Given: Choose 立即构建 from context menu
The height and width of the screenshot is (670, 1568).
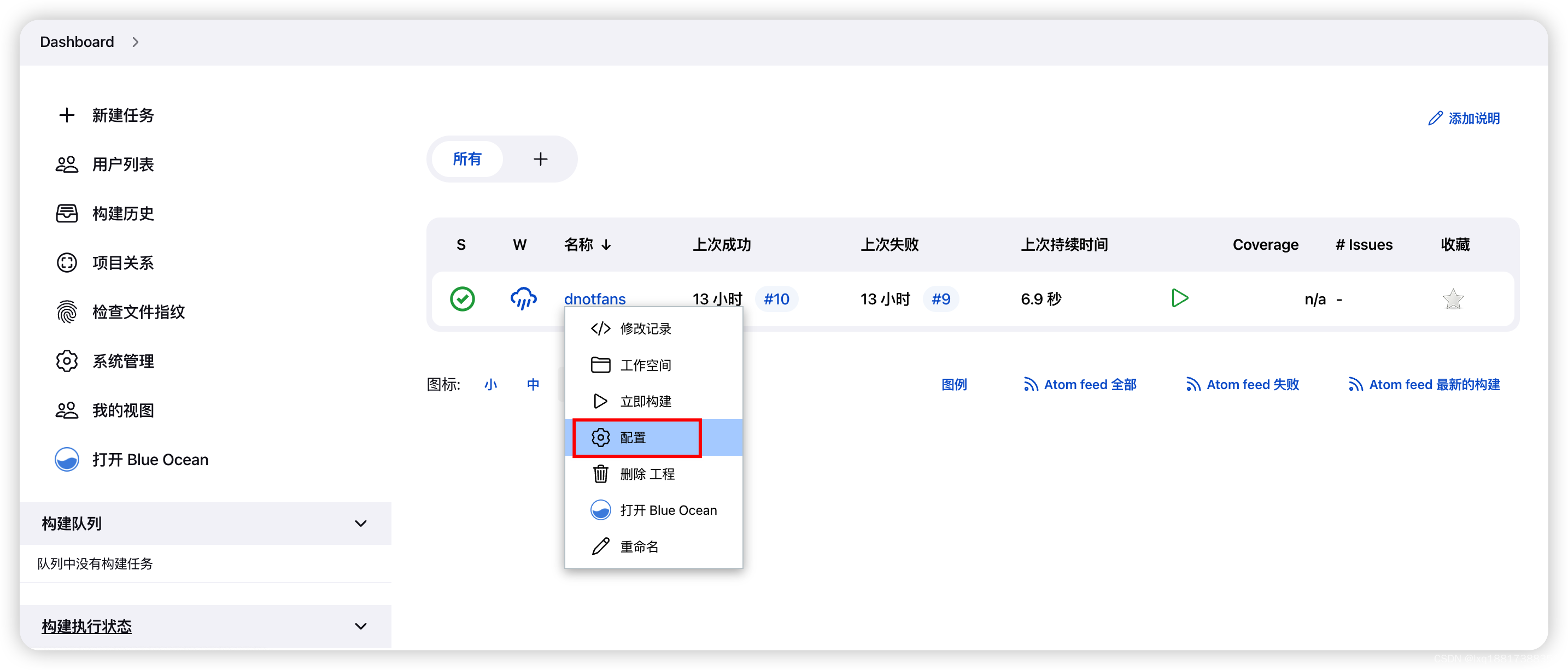Looking at the screenshot, I should (653, 401).
